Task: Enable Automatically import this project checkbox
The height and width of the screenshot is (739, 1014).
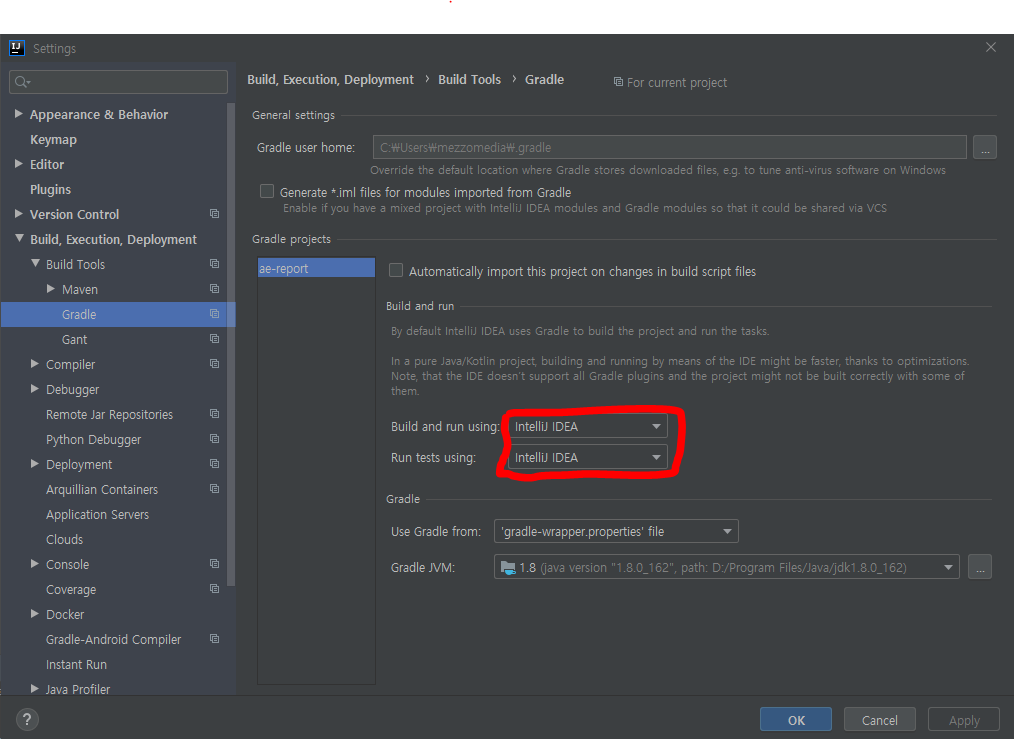Action: click(396, 270)
